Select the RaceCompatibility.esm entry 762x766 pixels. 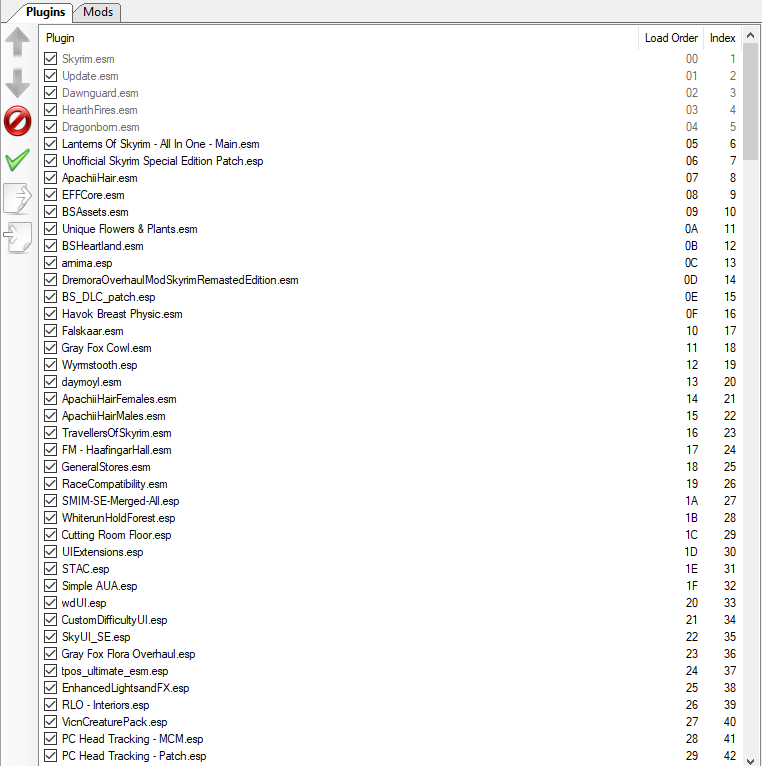point(114,484)
